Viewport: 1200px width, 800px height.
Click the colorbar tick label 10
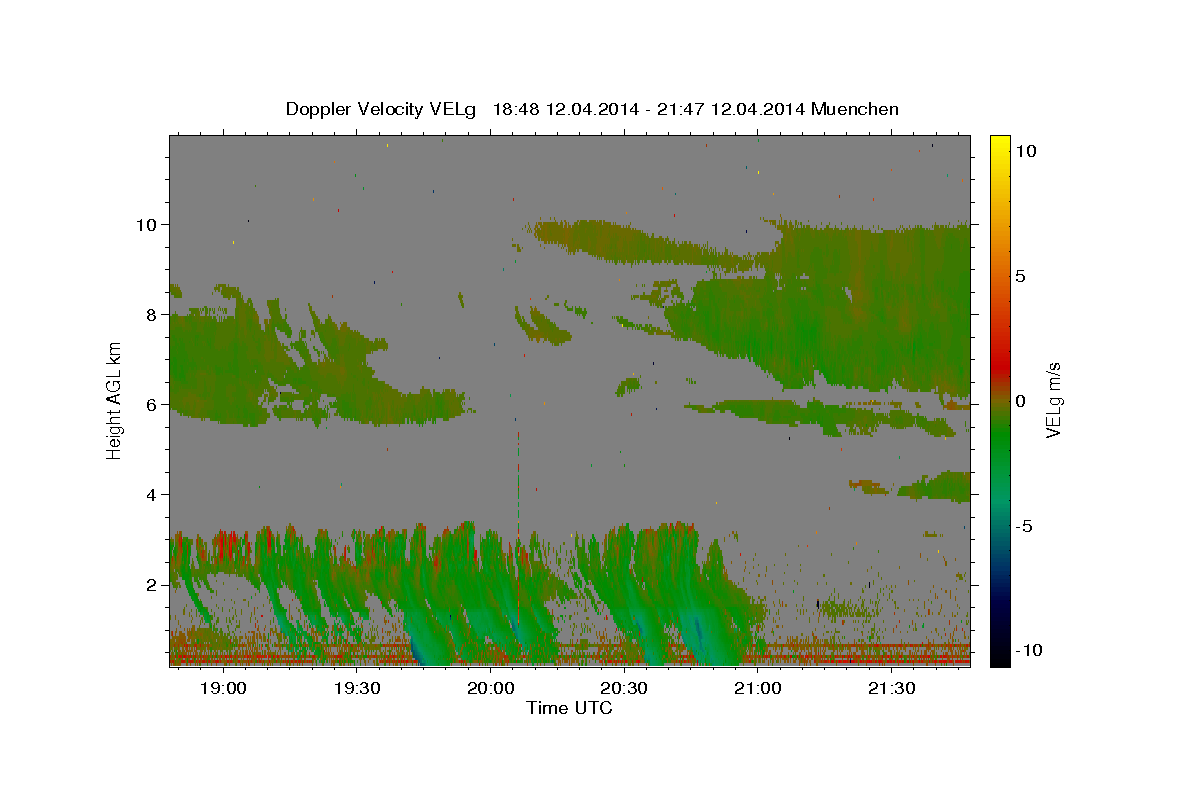pos(1027,150)
